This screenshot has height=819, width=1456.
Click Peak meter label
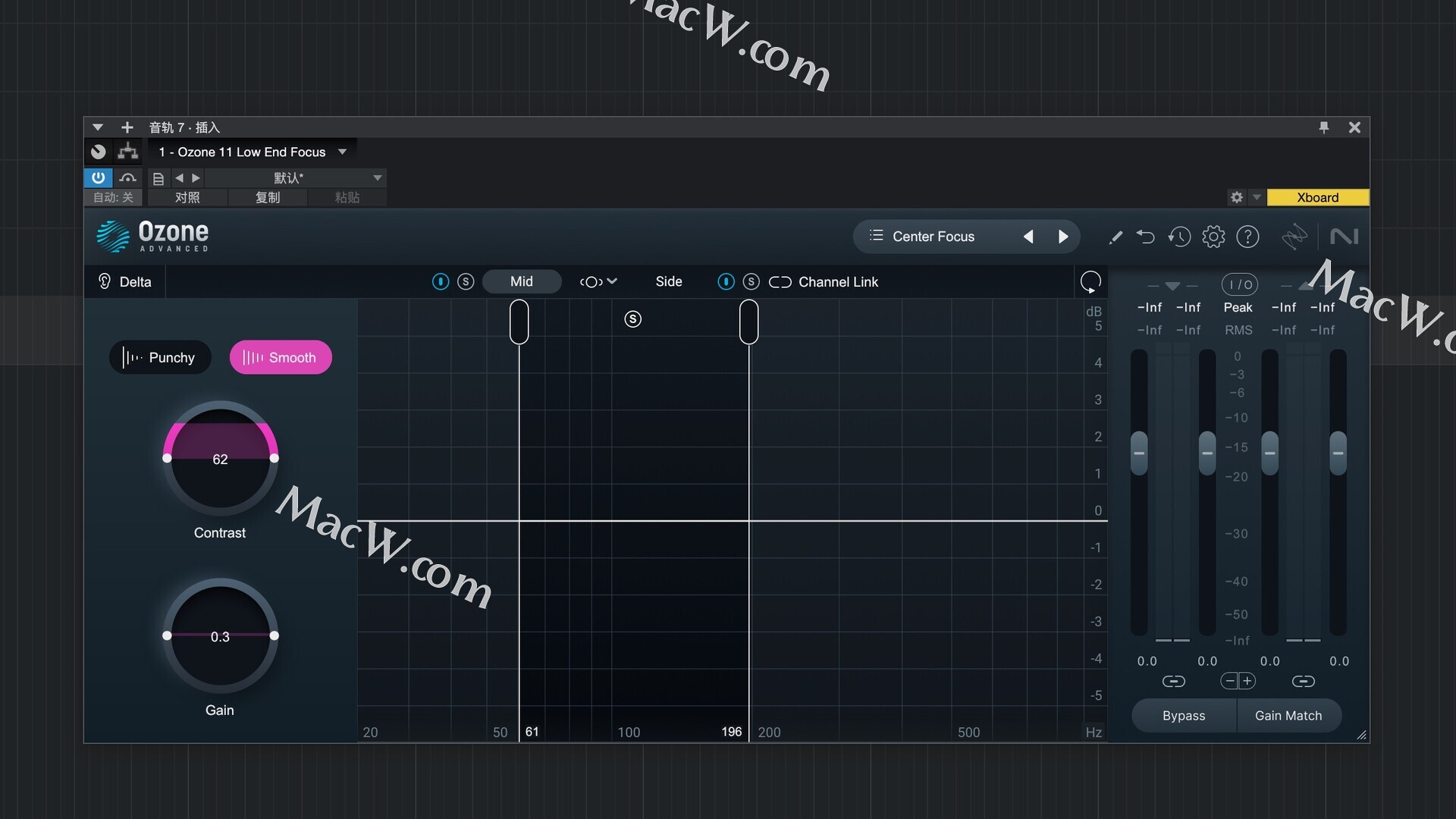point(1238,307)
